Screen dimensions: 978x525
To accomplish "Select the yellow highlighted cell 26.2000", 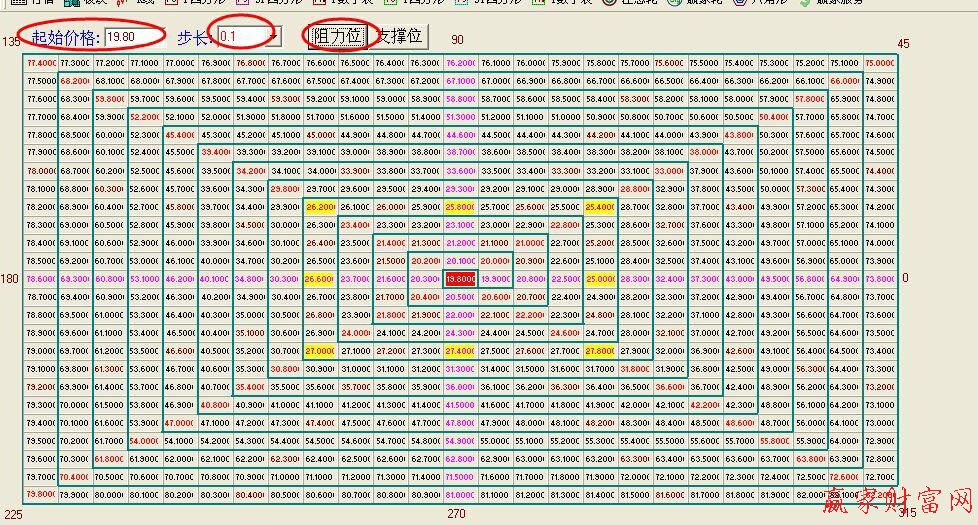I will point(320,207).
